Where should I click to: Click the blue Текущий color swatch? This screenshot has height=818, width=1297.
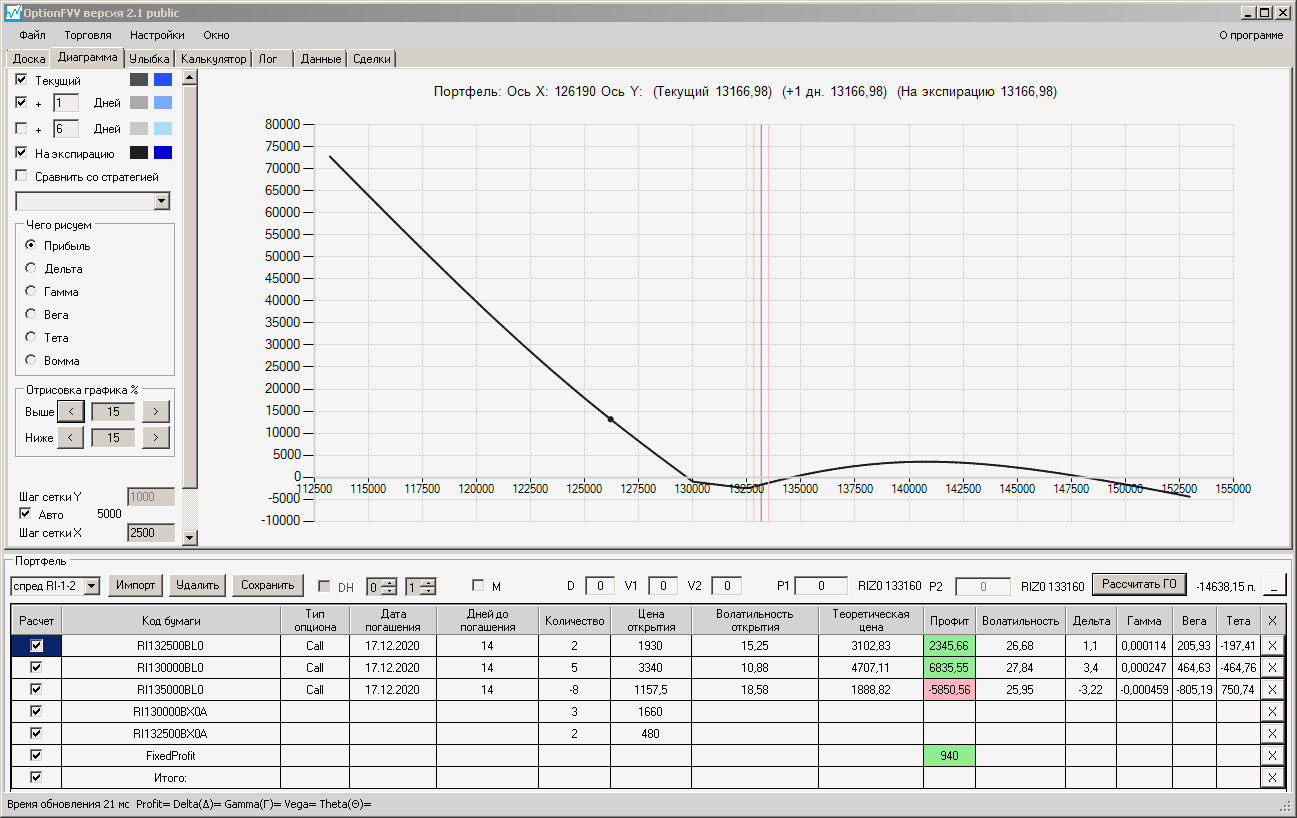[163, 79]
